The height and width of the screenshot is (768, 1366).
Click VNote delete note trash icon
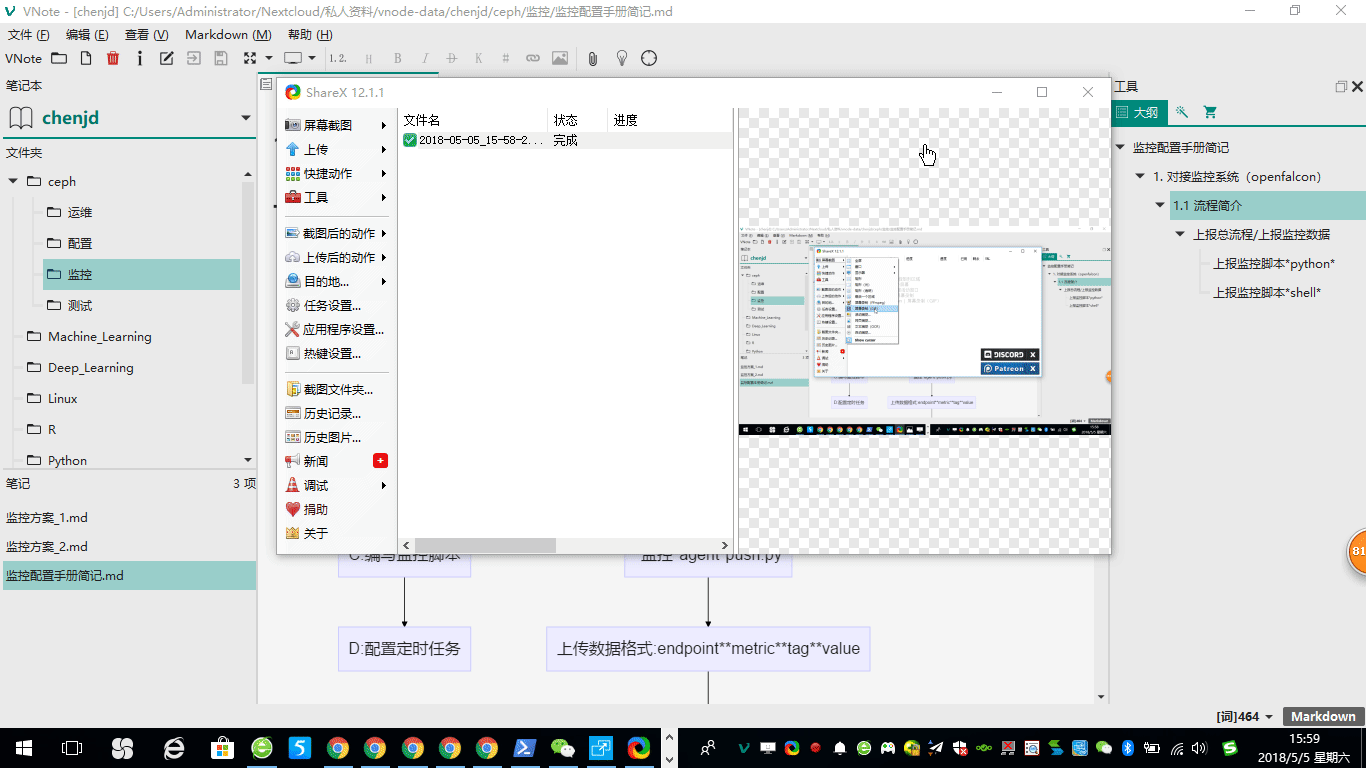[x=112, y=58]
